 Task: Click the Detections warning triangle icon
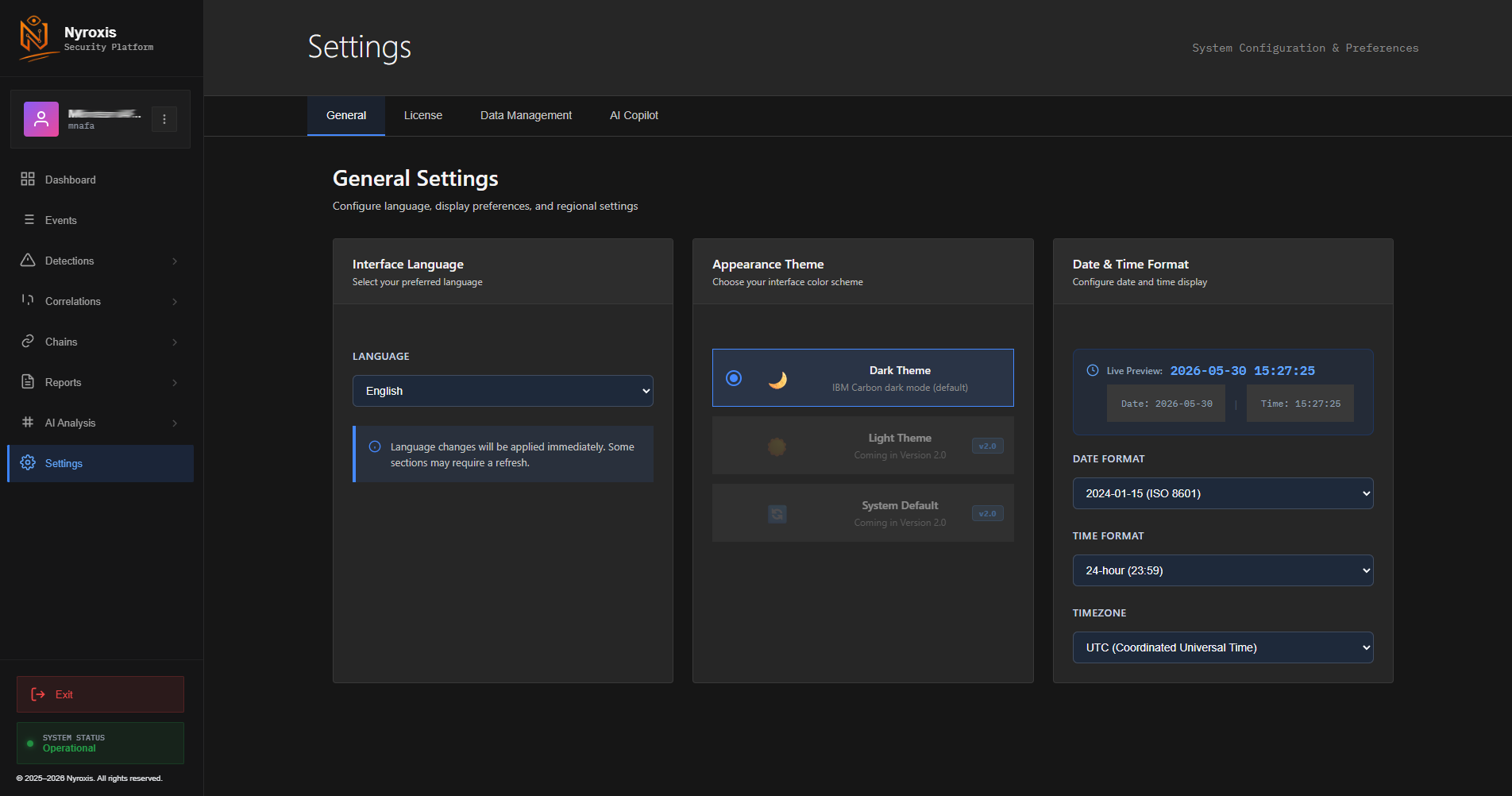point(28,261)
